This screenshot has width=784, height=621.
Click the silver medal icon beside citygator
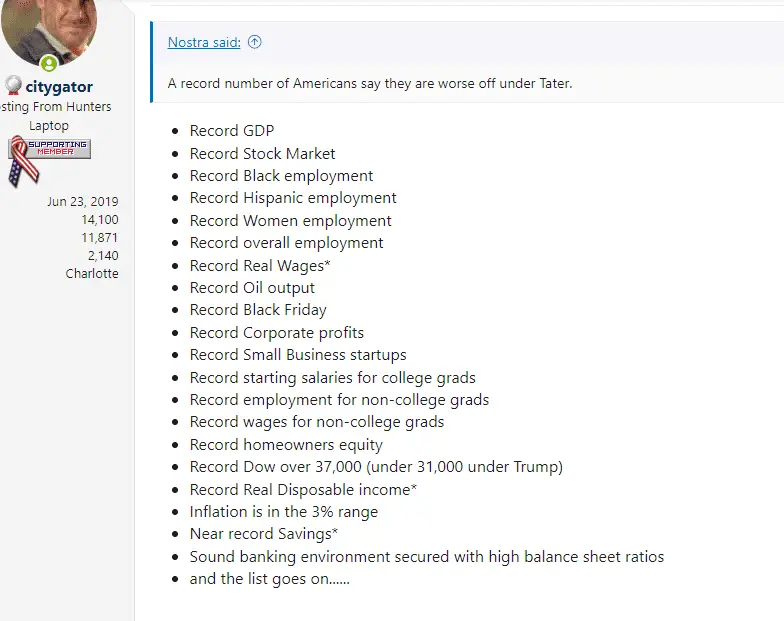tap(13, 86)
